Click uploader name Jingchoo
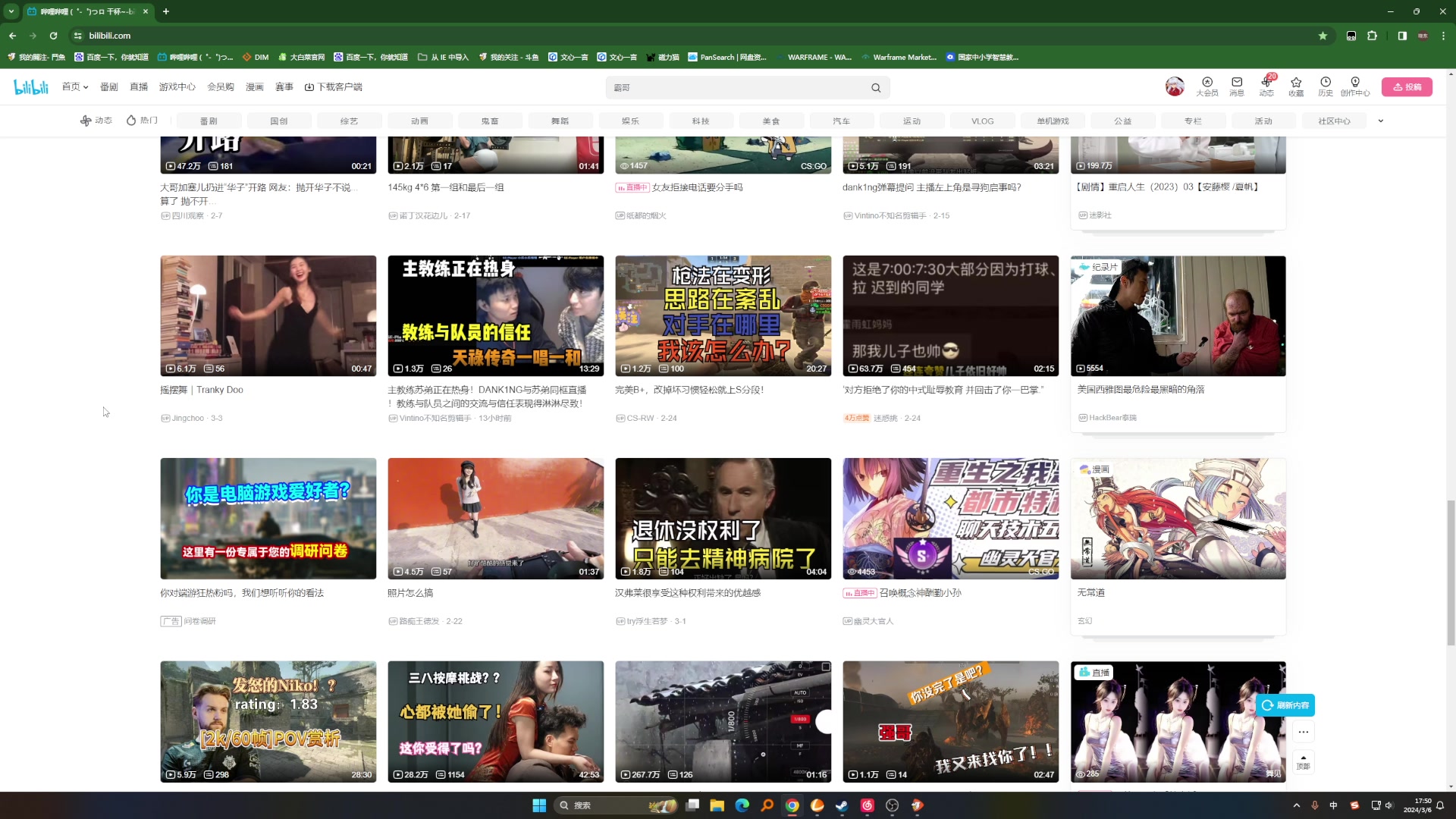The height and width of the screenshot is (819, 1456). tap(188, 419)
